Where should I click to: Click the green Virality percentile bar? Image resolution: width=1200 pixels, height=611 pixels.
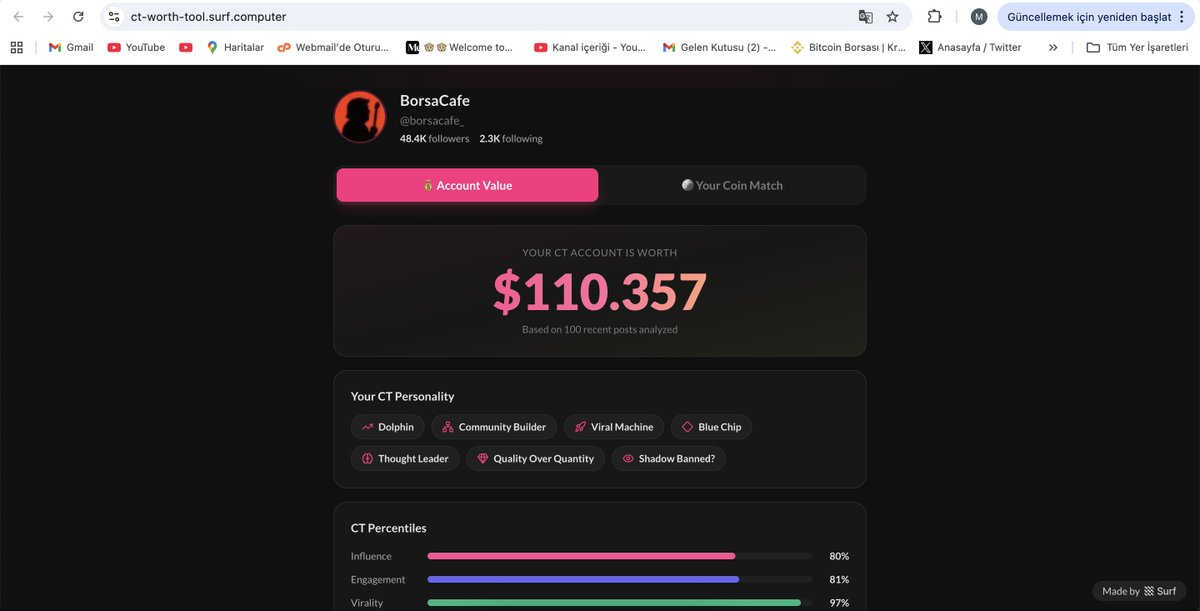coord(614,603)
